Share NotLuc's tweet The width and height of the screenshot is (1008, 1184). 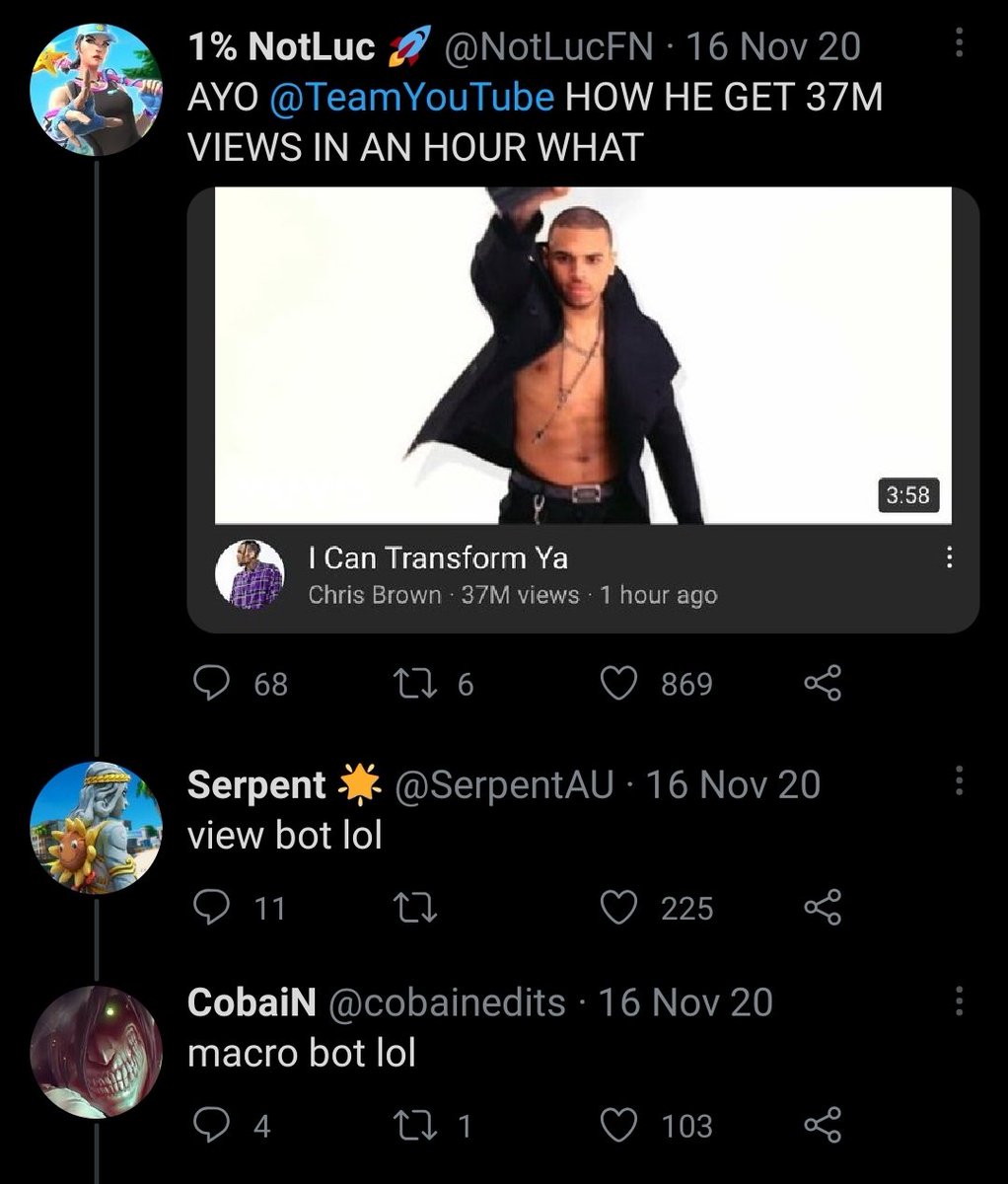point(823,684)
